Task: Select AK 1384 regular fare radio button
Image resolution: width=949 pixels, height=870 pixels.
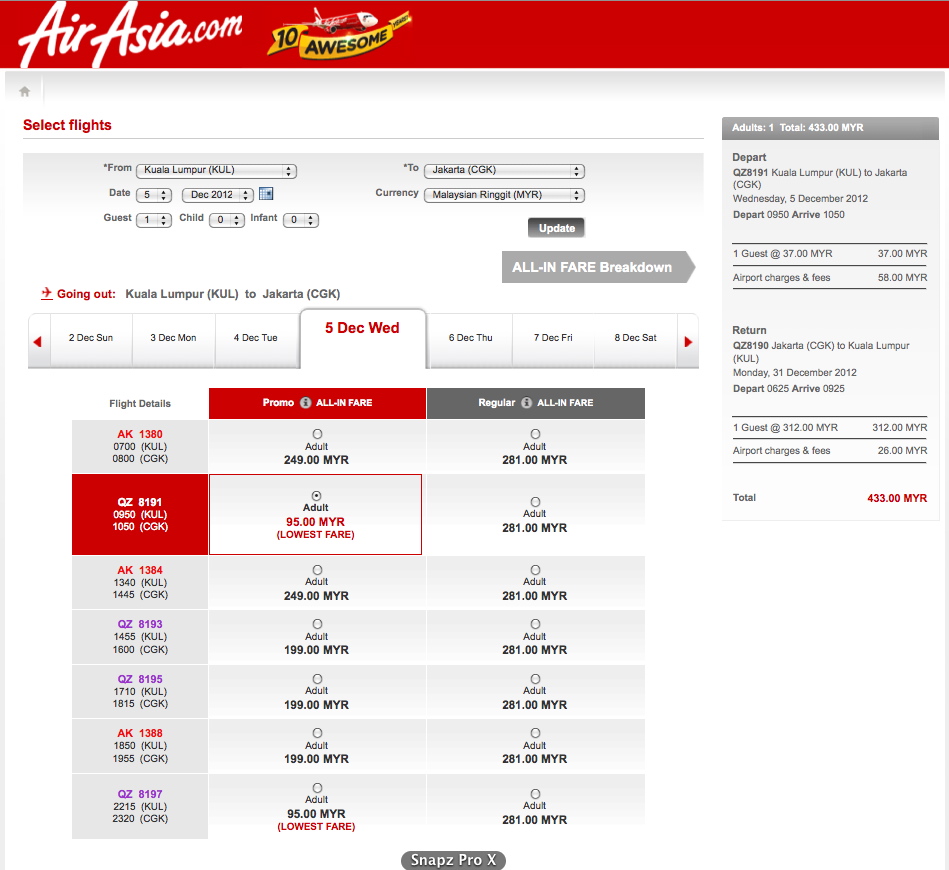Action: (535, 570)
